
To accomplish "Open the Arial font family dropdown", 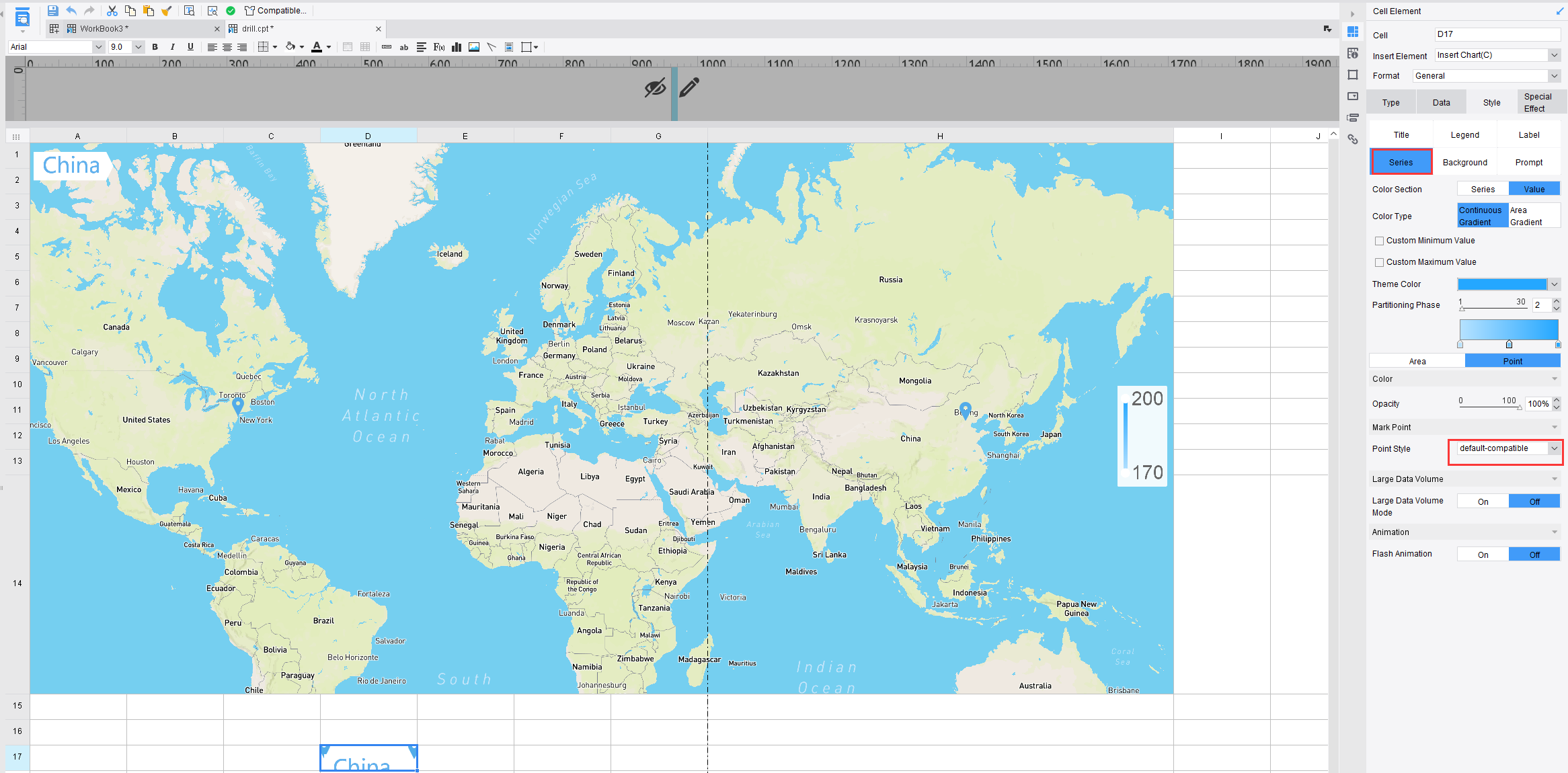I will click(98, 47).
